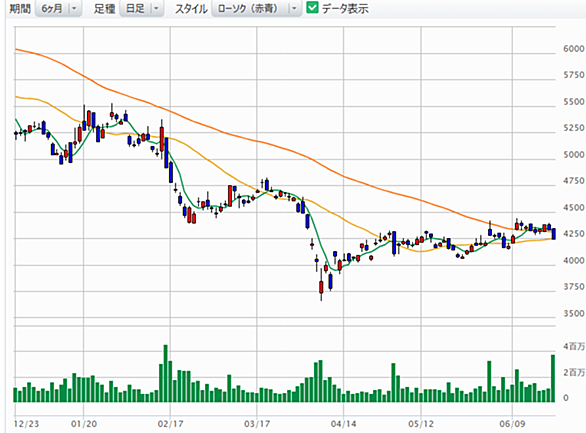Open the 足種 日足 dropdown arrow
The image size is (586, 433).
click(x=157, y=8)
